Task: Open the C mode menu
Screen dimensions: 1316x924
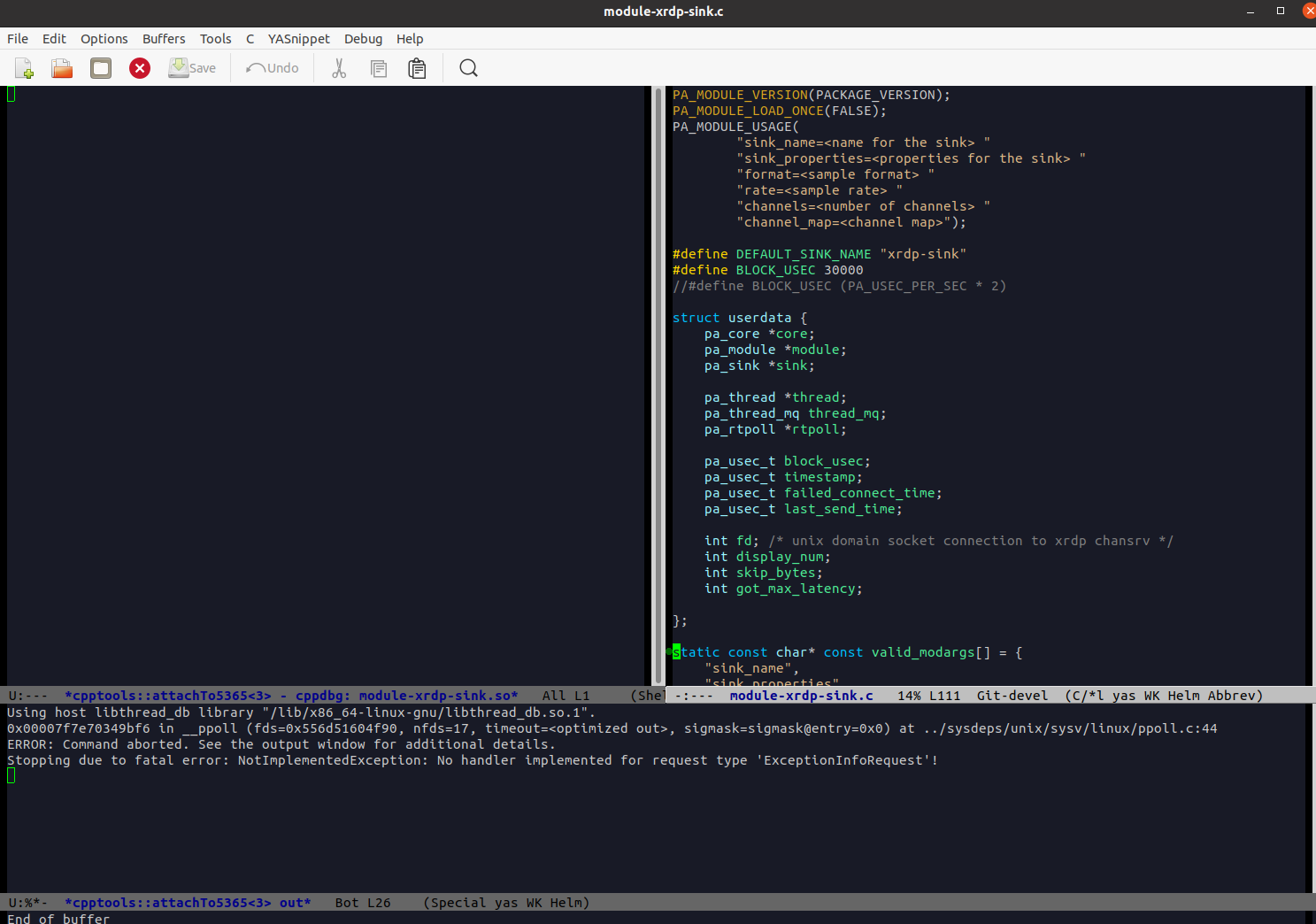Action: coord(250,39)
